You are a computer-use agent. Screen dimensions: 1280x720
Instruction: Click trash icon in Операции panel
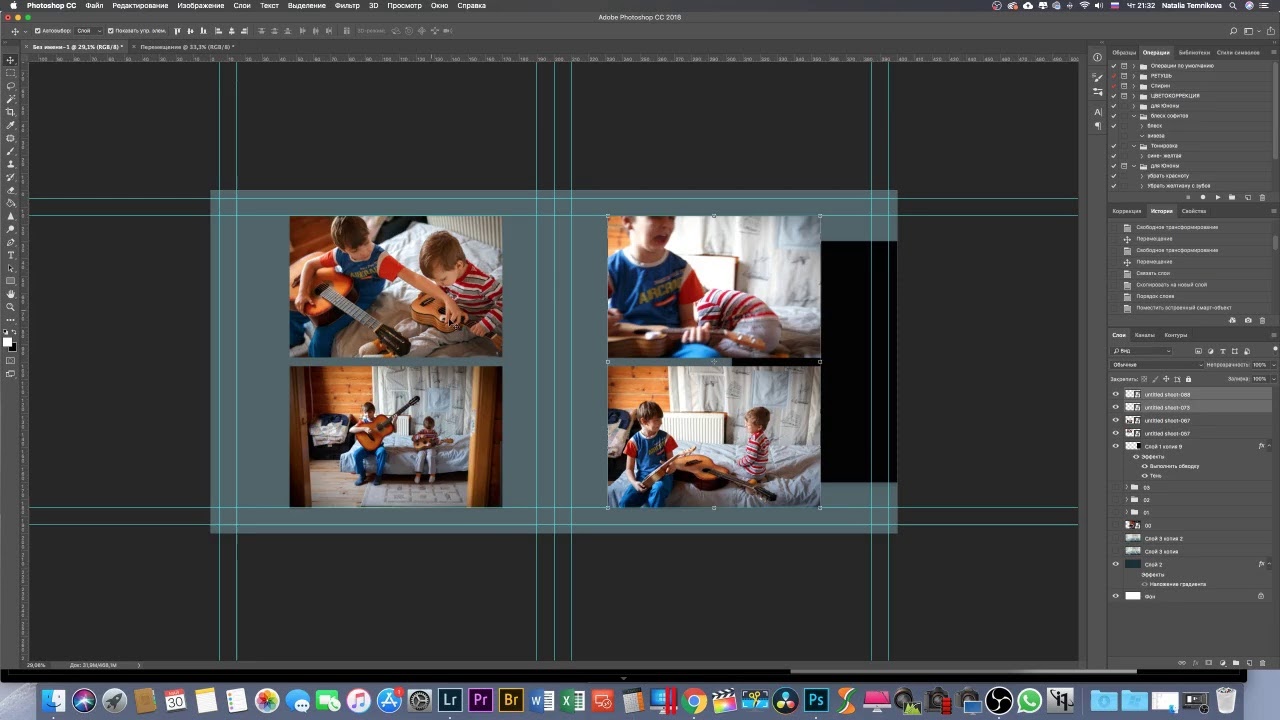(x=1262, y=197)
